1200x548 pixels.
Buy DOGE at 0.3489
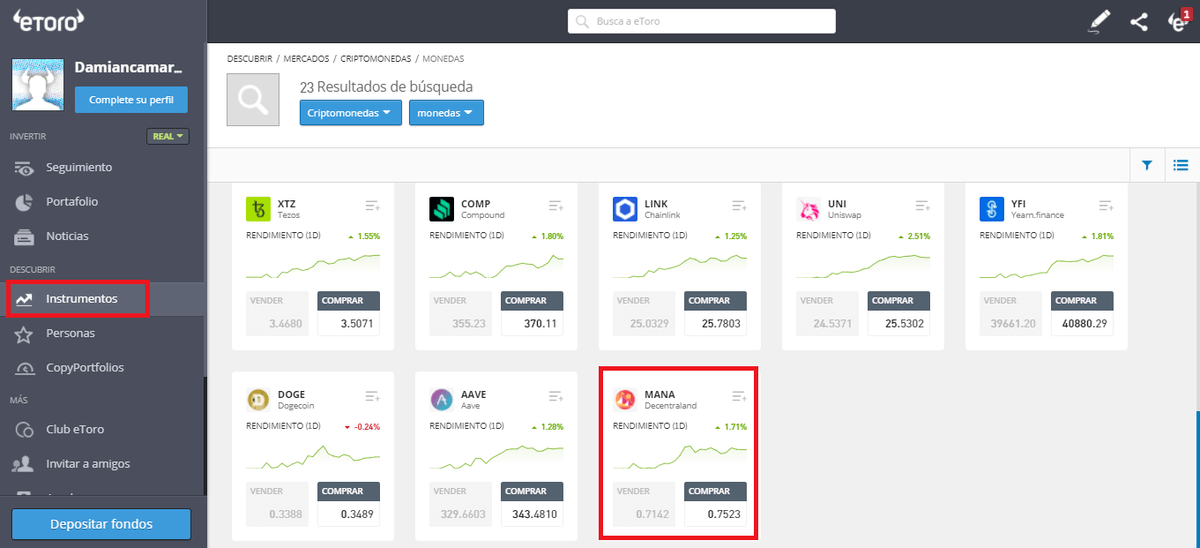click(x=349, y=504)
